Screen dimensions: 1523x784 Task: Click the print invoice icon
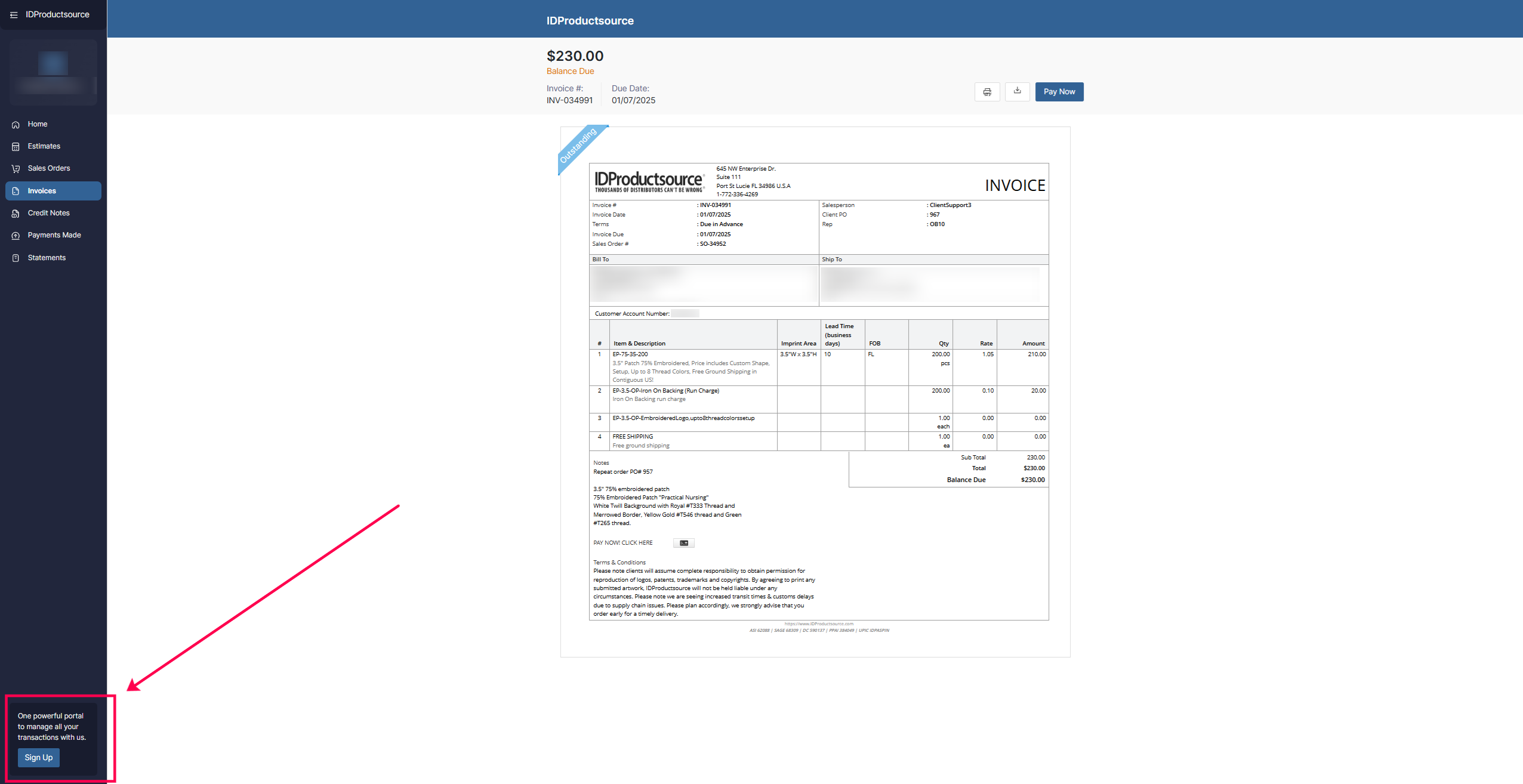987,92
